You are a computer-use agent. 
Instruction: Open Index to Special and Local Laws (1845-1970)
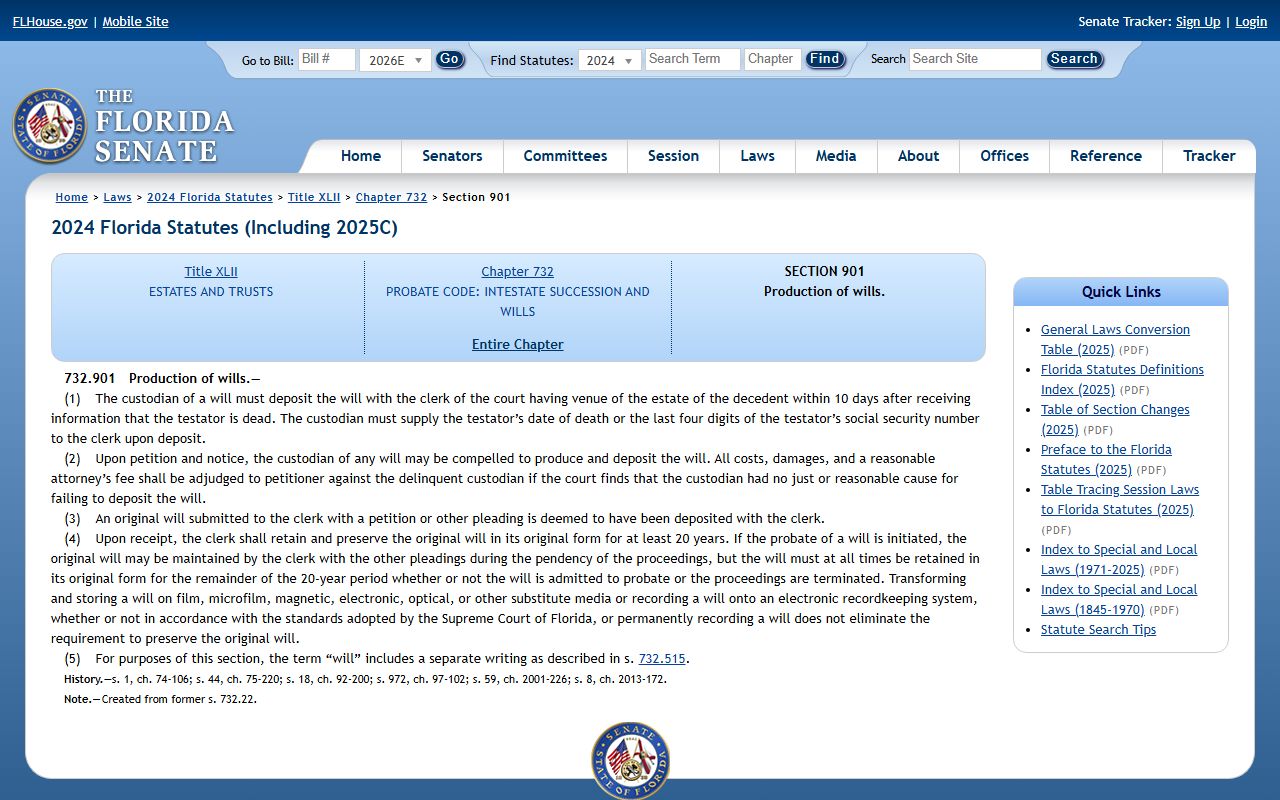tap(1119, 599)
